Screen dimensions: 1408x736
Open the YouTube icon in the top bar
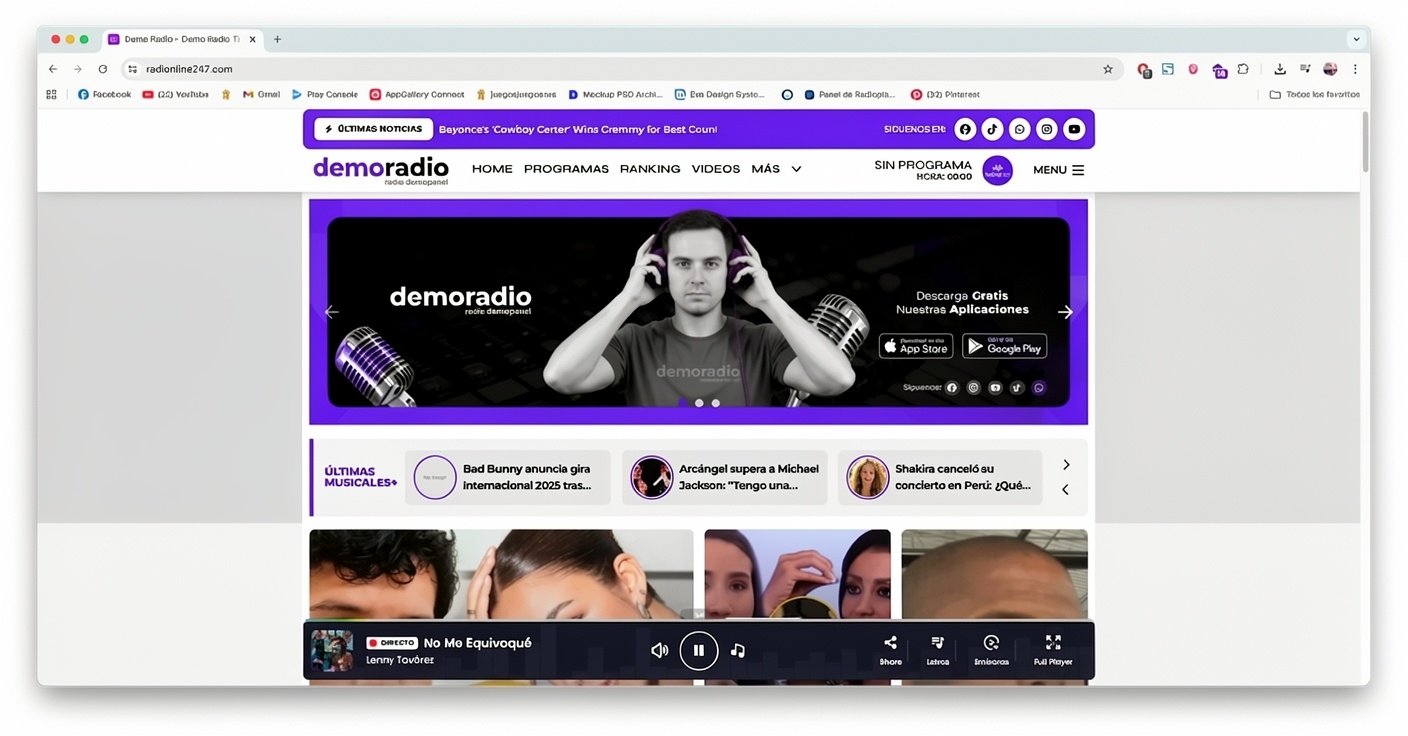tap(1074, 129)
